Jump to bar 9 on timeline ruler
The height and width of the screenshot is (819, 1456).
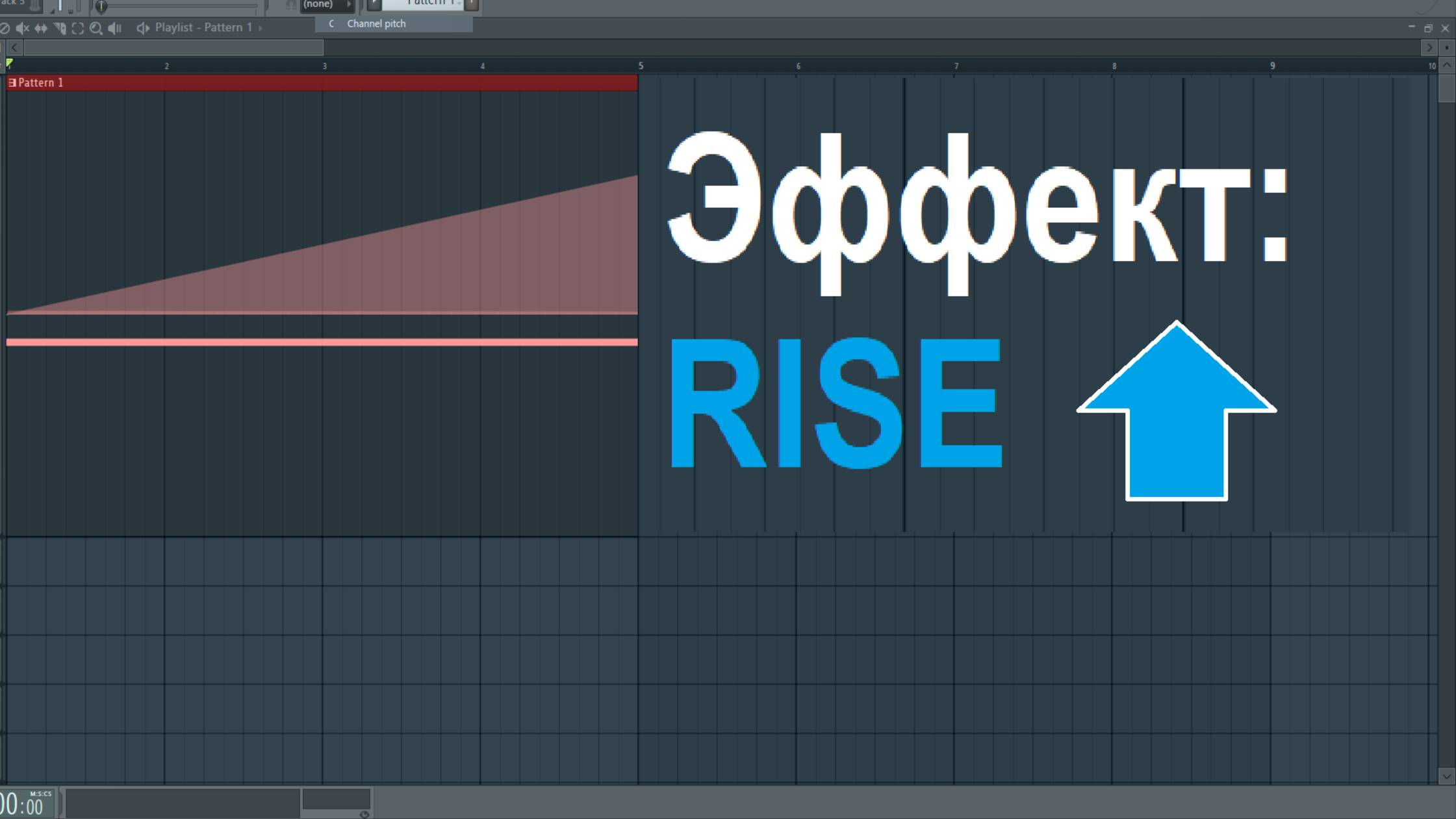(x=1273, y=66)
